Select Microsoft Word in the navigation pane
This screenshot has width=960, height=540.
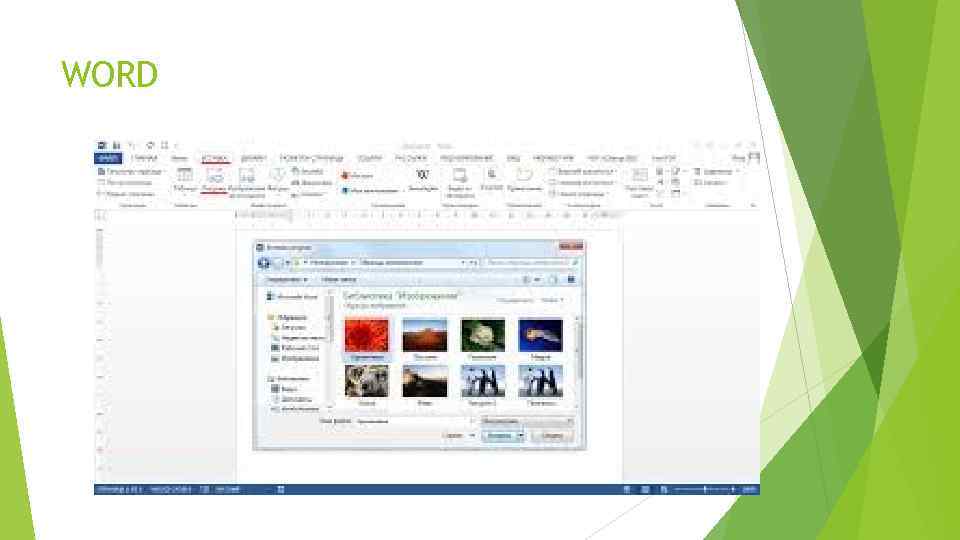[x=293, y=297]
